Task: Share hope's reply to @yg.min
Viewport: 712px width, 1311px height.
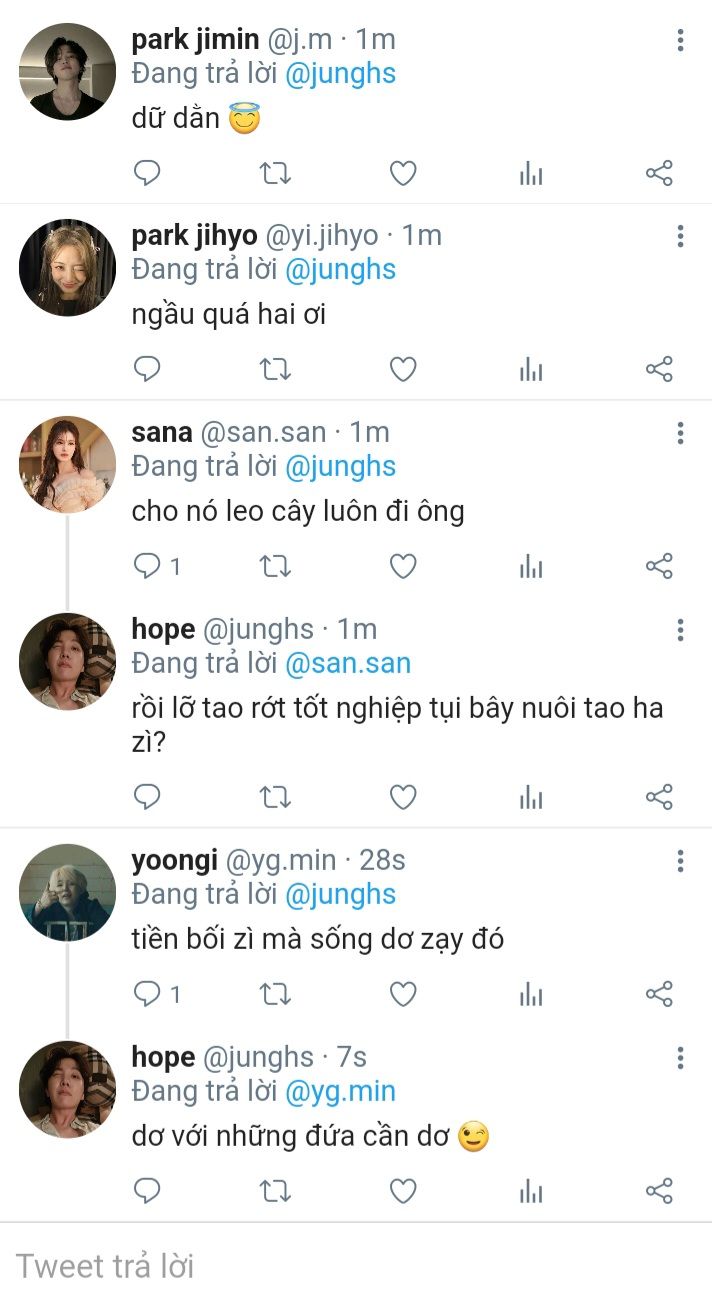Action: (x=659, y=1191)
